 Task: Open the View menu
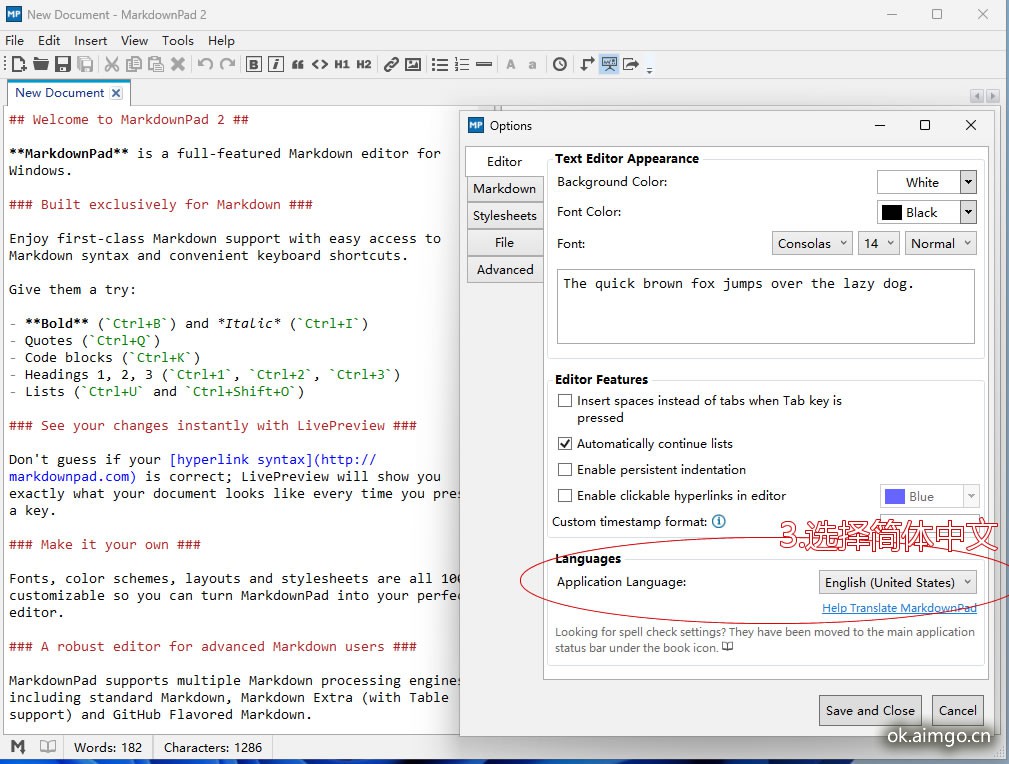pyautogui.click(x=134, y=41)
